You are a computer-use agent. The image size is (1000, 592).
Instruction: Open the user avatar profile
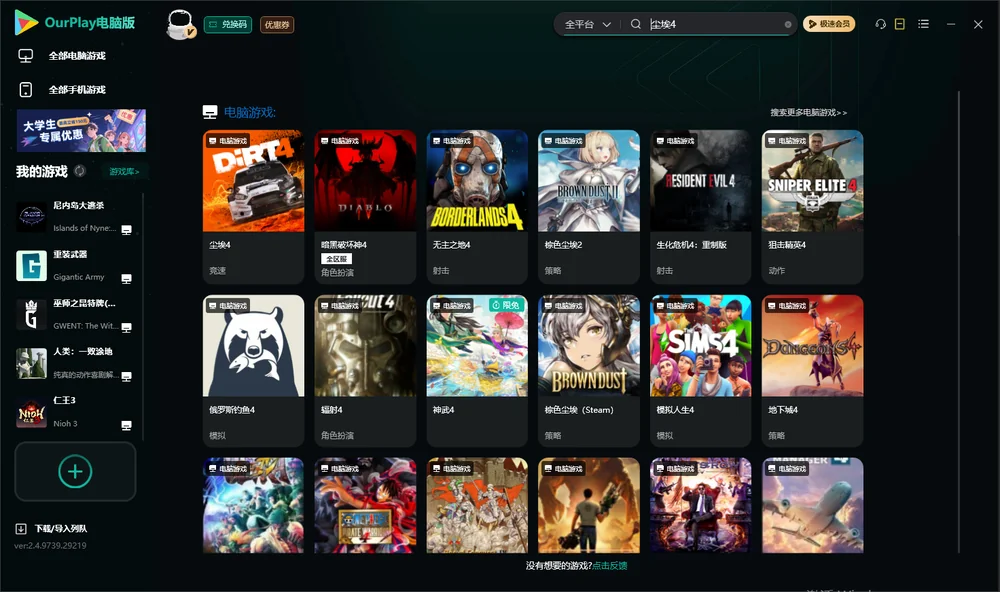click(x=180, y=25)
